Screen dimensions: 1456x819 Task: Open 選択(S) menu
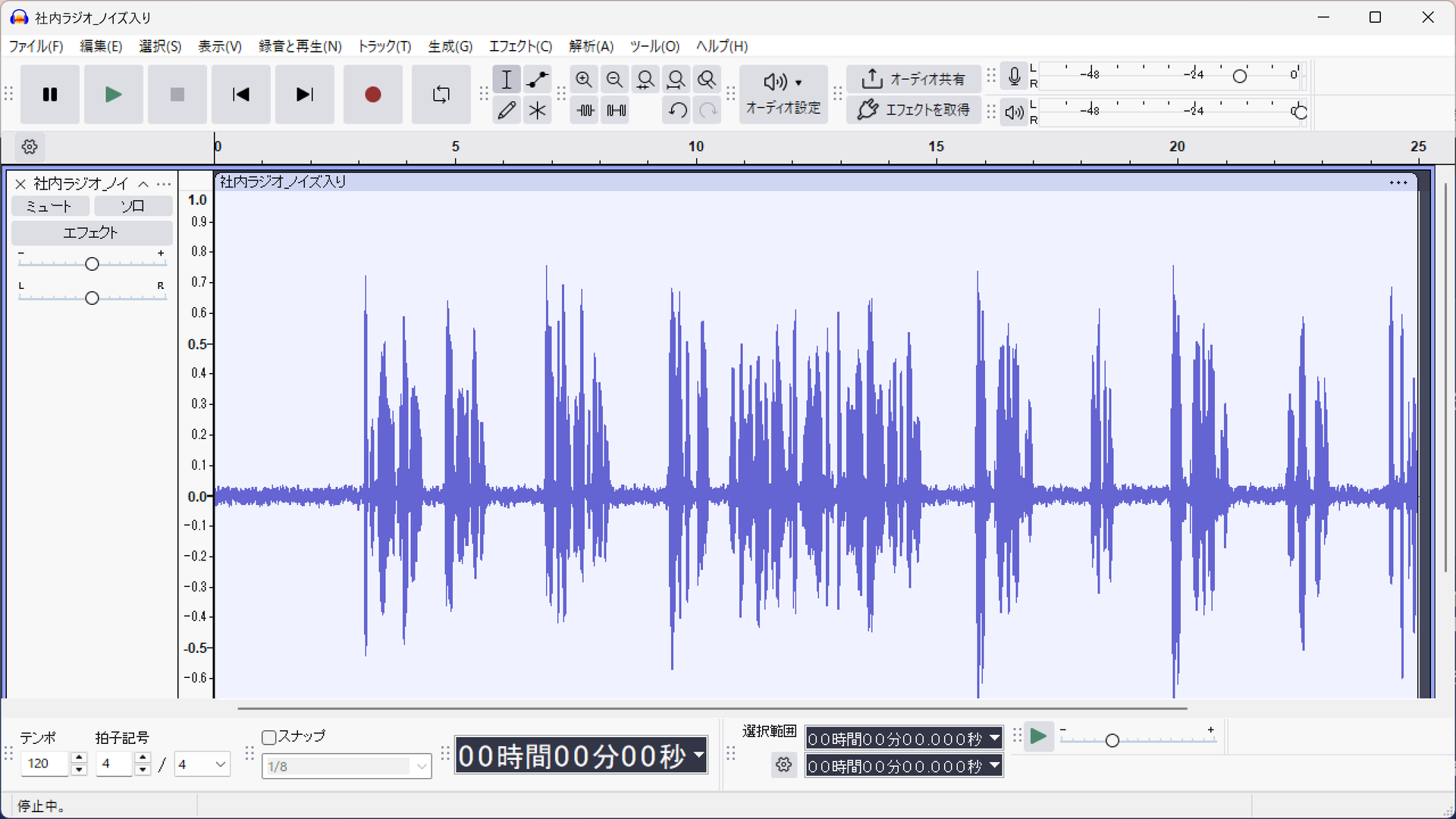160,46
